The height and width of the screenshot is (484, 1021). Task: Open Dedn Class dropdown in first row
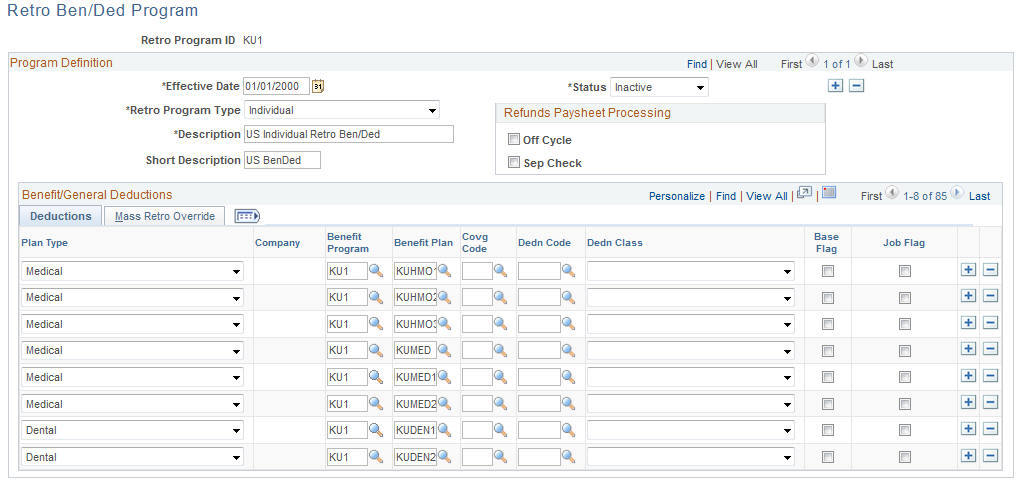coord(690,271)
